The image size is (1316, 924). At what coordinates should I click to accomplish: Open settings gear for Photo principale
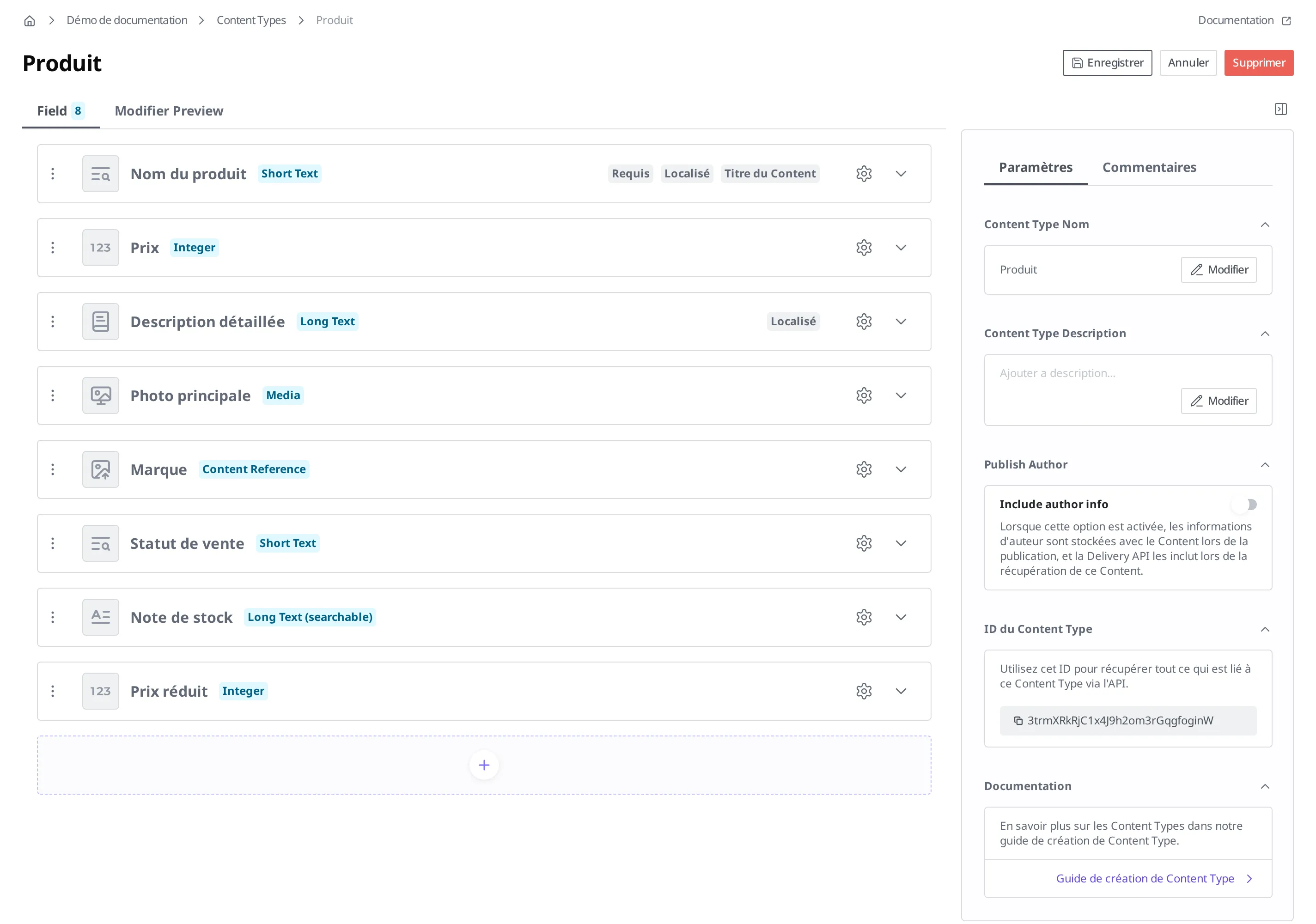click(864, 395)
